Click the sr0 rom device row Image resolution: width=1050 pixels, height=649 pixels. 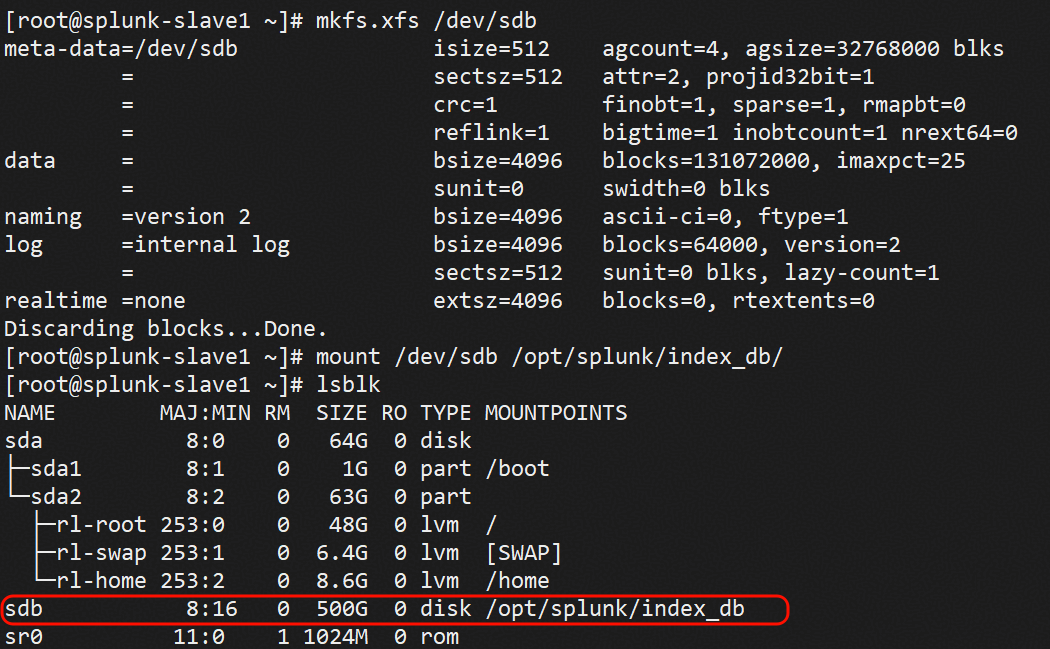tap(232, 636)
